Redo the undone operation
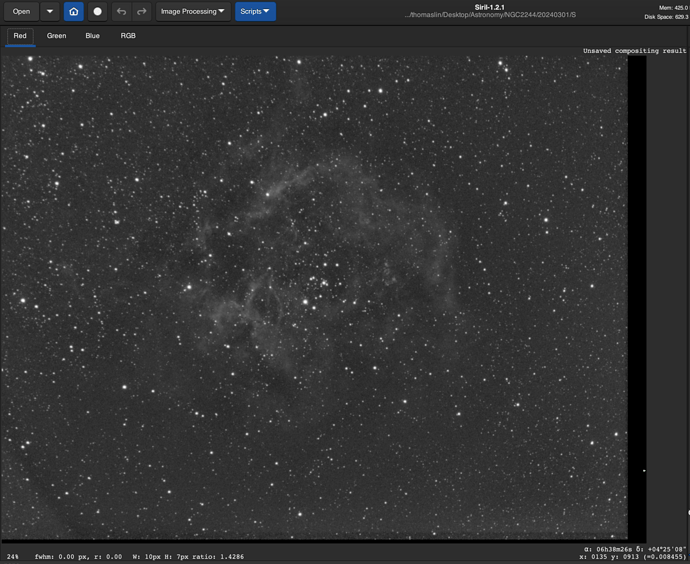The height and width of the screenshot is (564, 690). click(x=141, y=12)
